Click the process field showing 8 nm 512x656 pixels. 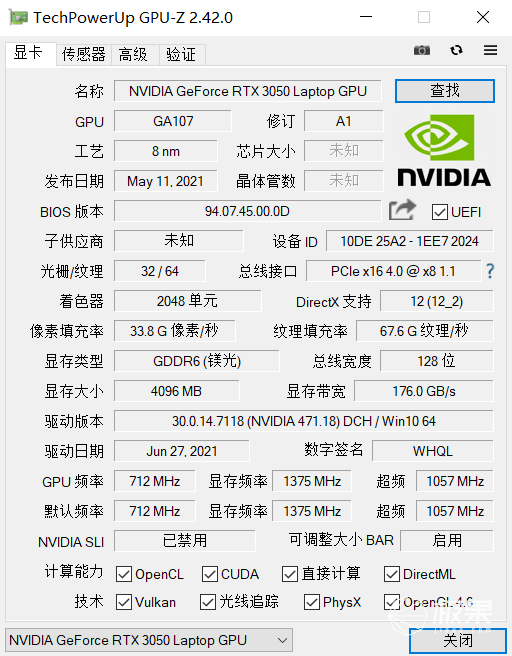pos(166,151)
